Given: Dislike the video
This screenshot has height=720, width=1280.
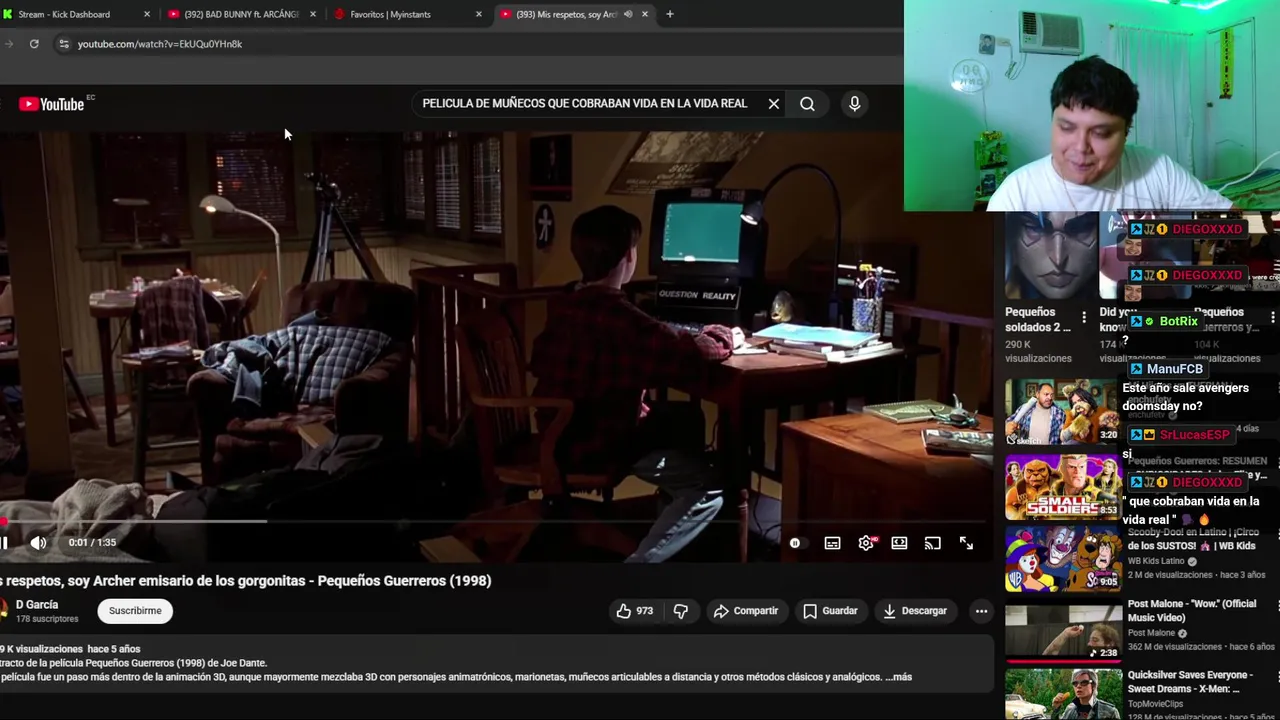Looking at the screenshot, I should point(681,611).
